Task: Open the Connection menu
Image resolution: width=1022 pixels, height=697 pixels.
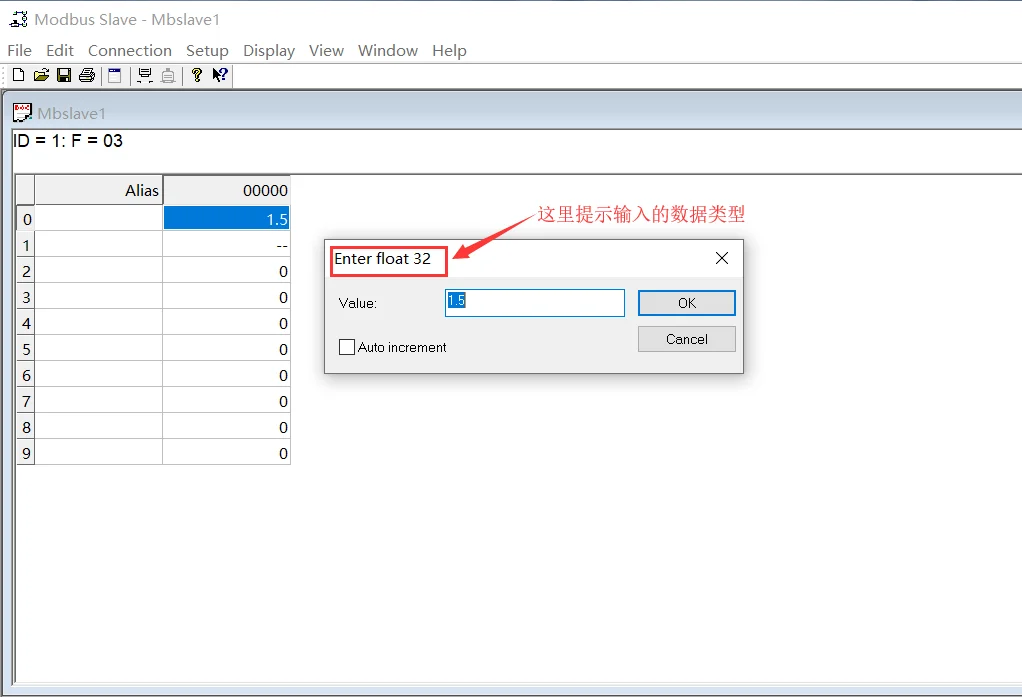Action: [130, 51]
